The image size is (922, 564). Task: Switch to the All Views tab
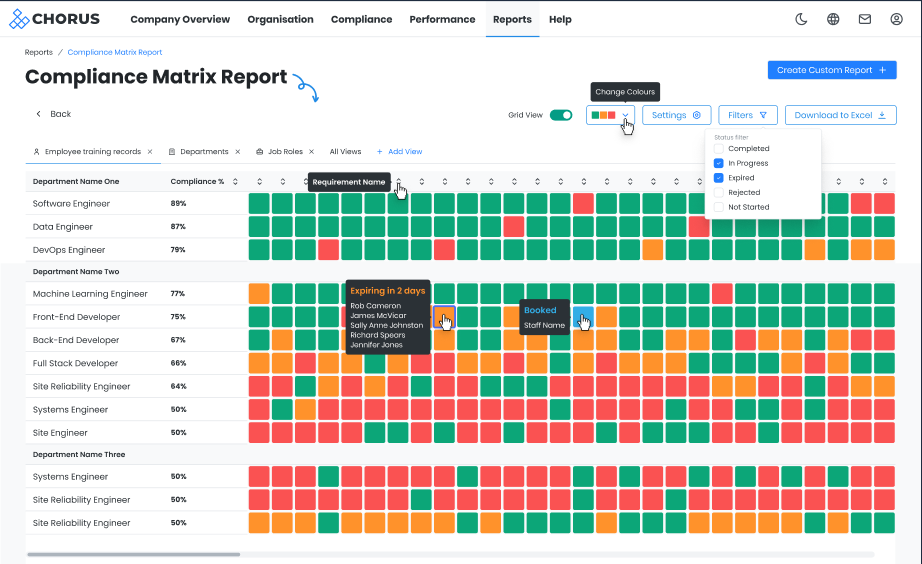[345, 152]
